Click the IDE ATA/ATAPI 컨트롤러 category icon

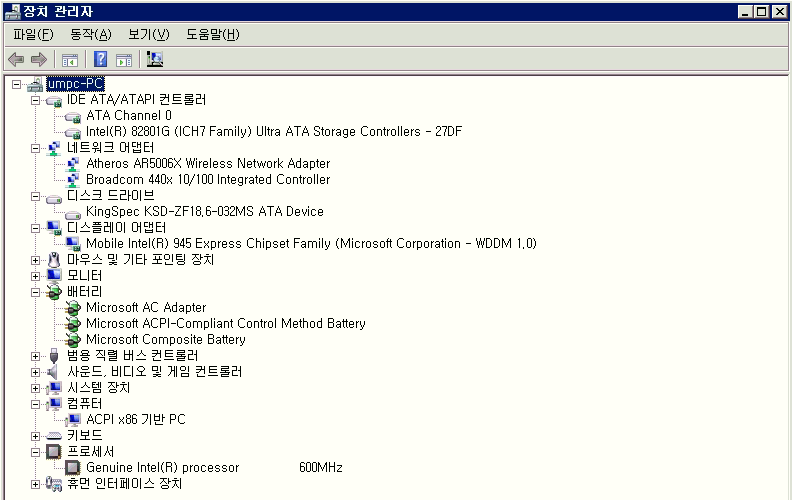click(54, 101)
